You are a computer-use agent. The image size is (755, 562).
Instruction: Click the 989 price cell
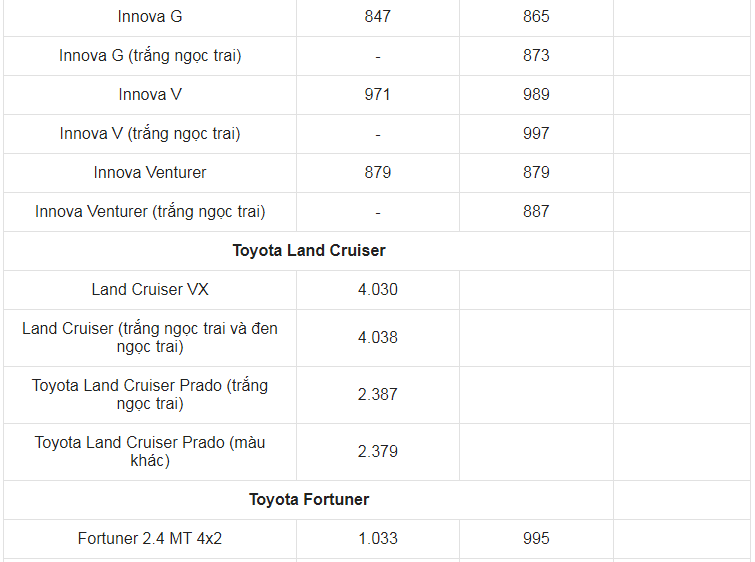[536, 94]
